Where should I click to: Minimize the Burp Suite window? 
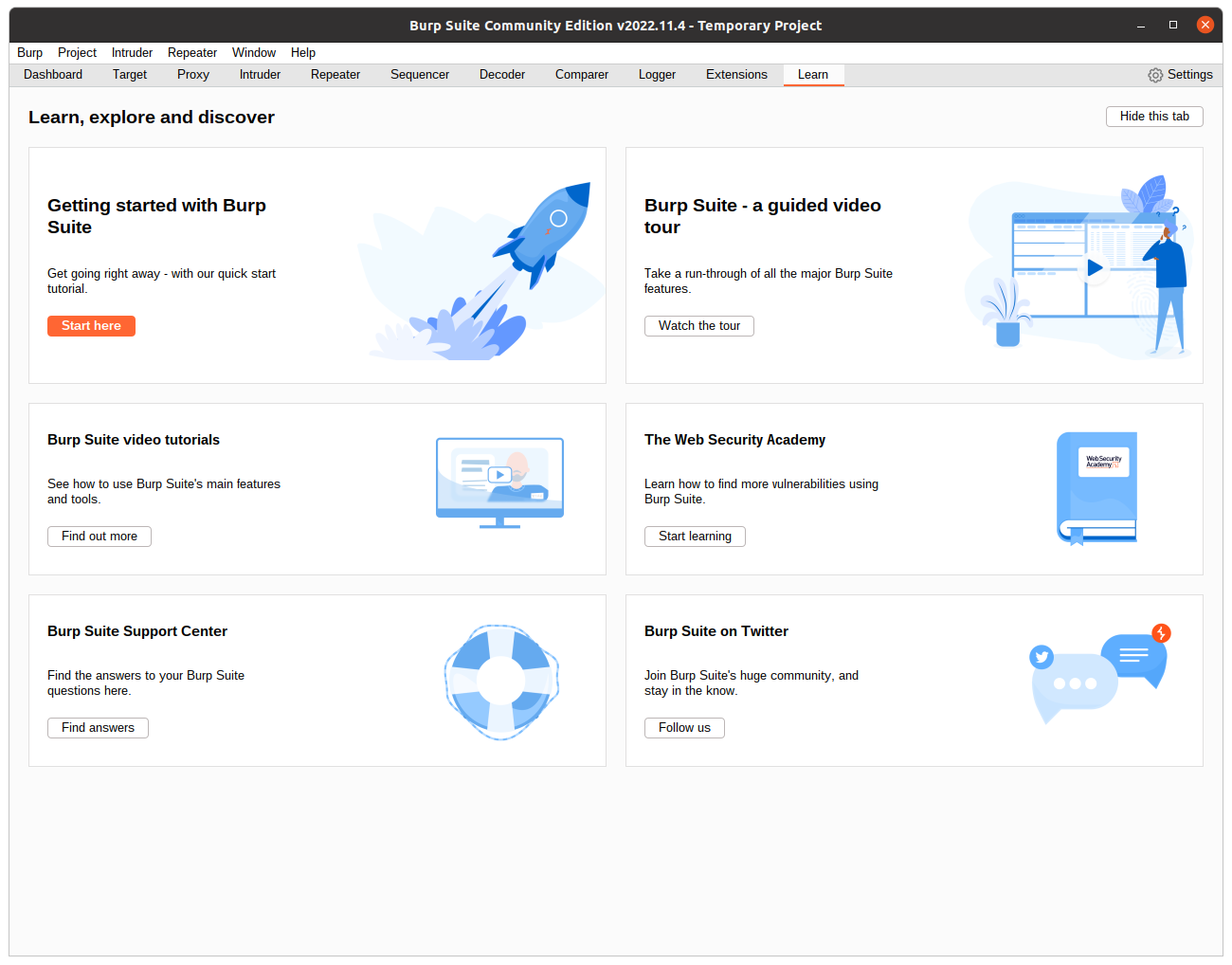[1141, 26]
